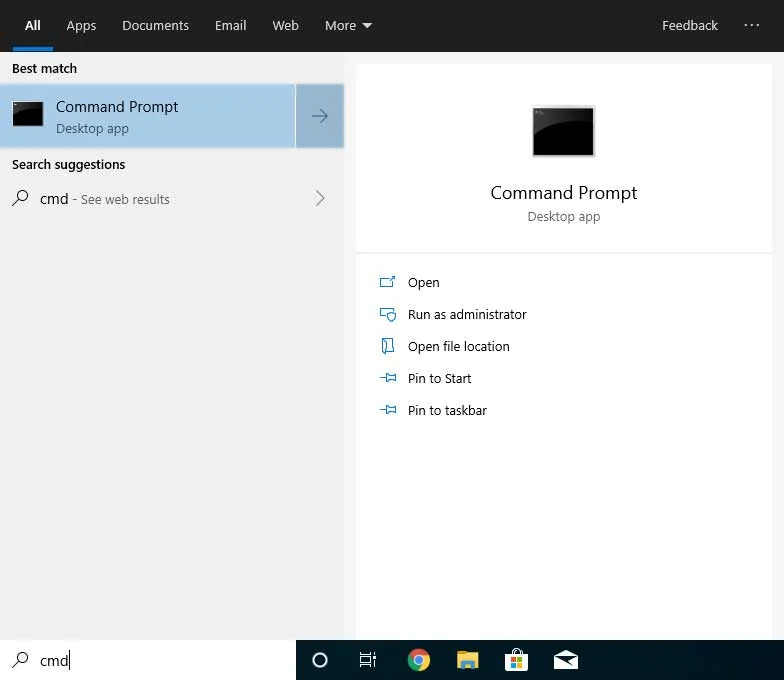Expand the cmd web results chevron
The height and width of the screenshot is (680, 784).
320,199
